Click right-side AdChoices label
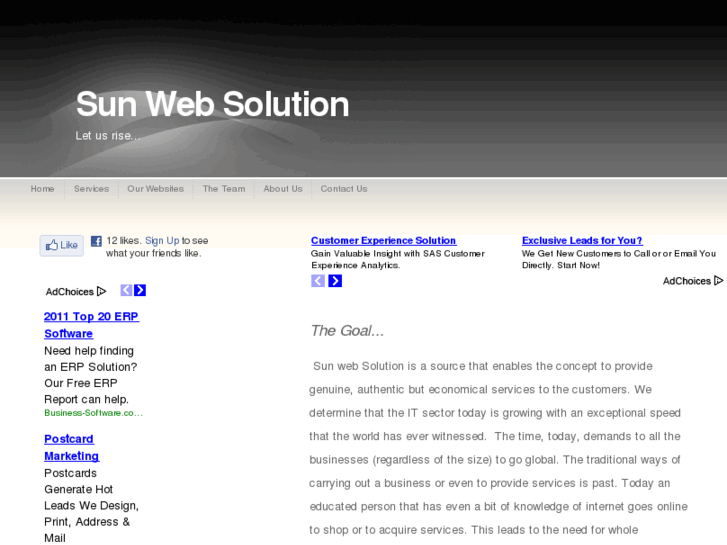This screenshot has height=545, width=727. click(x=687, y=281)
